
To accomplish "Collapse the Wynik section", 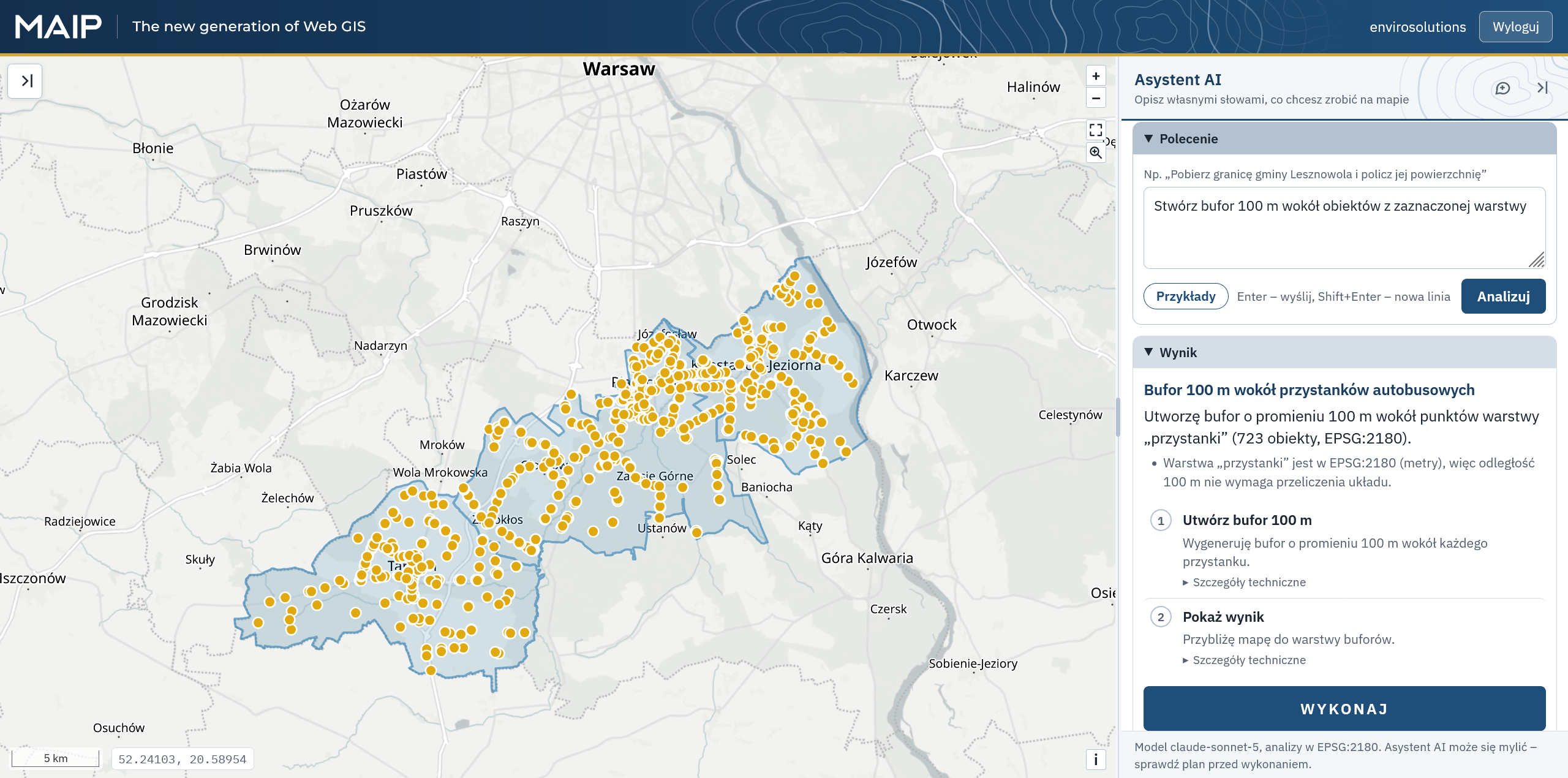I will pyautogui.click(x=1344, y=352).
